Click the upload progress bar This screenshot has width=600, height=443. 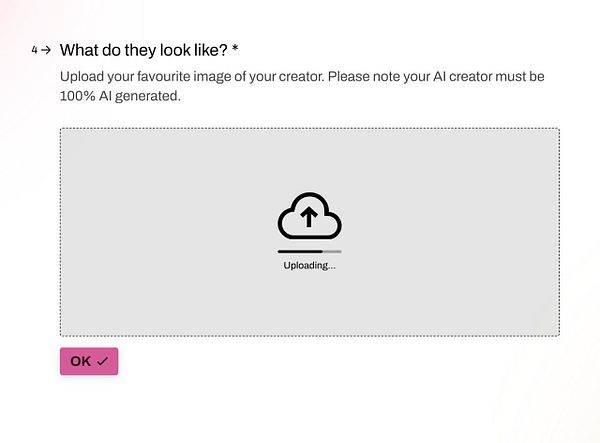click(x=309, y=251)
